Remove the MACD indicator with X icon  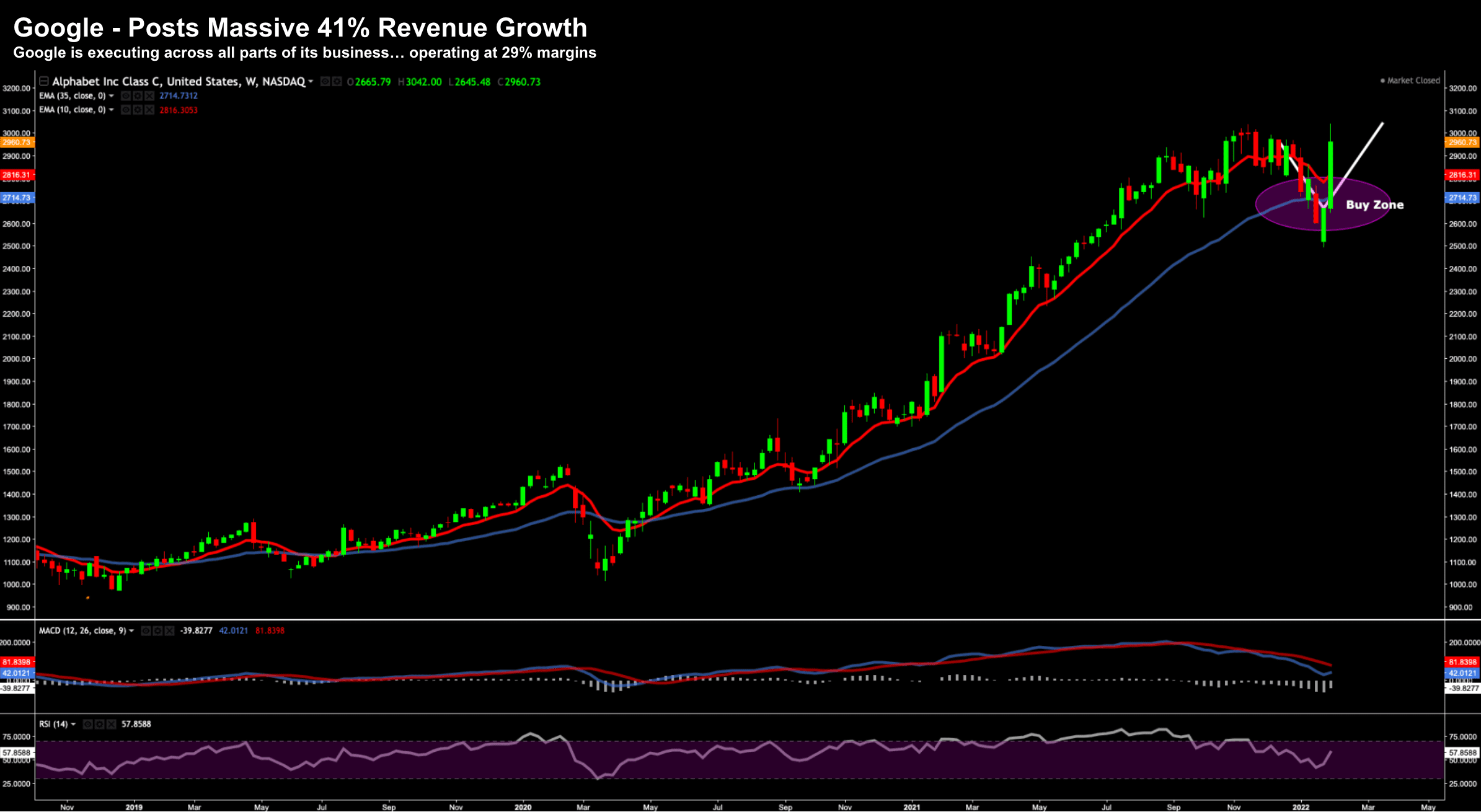(x=169, y=631)
